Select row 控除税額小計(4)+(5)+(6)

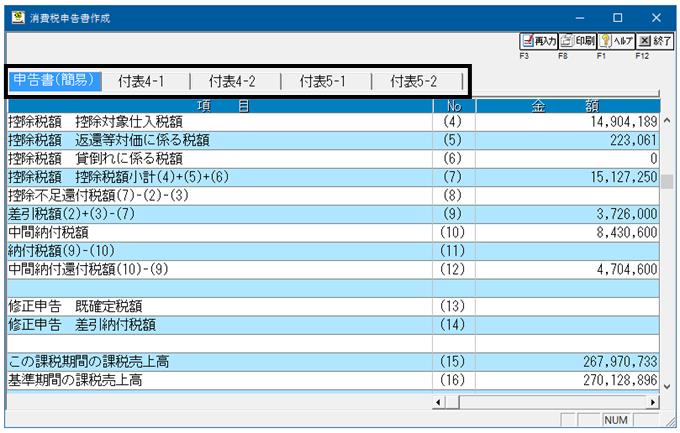[x=334, y=177]
